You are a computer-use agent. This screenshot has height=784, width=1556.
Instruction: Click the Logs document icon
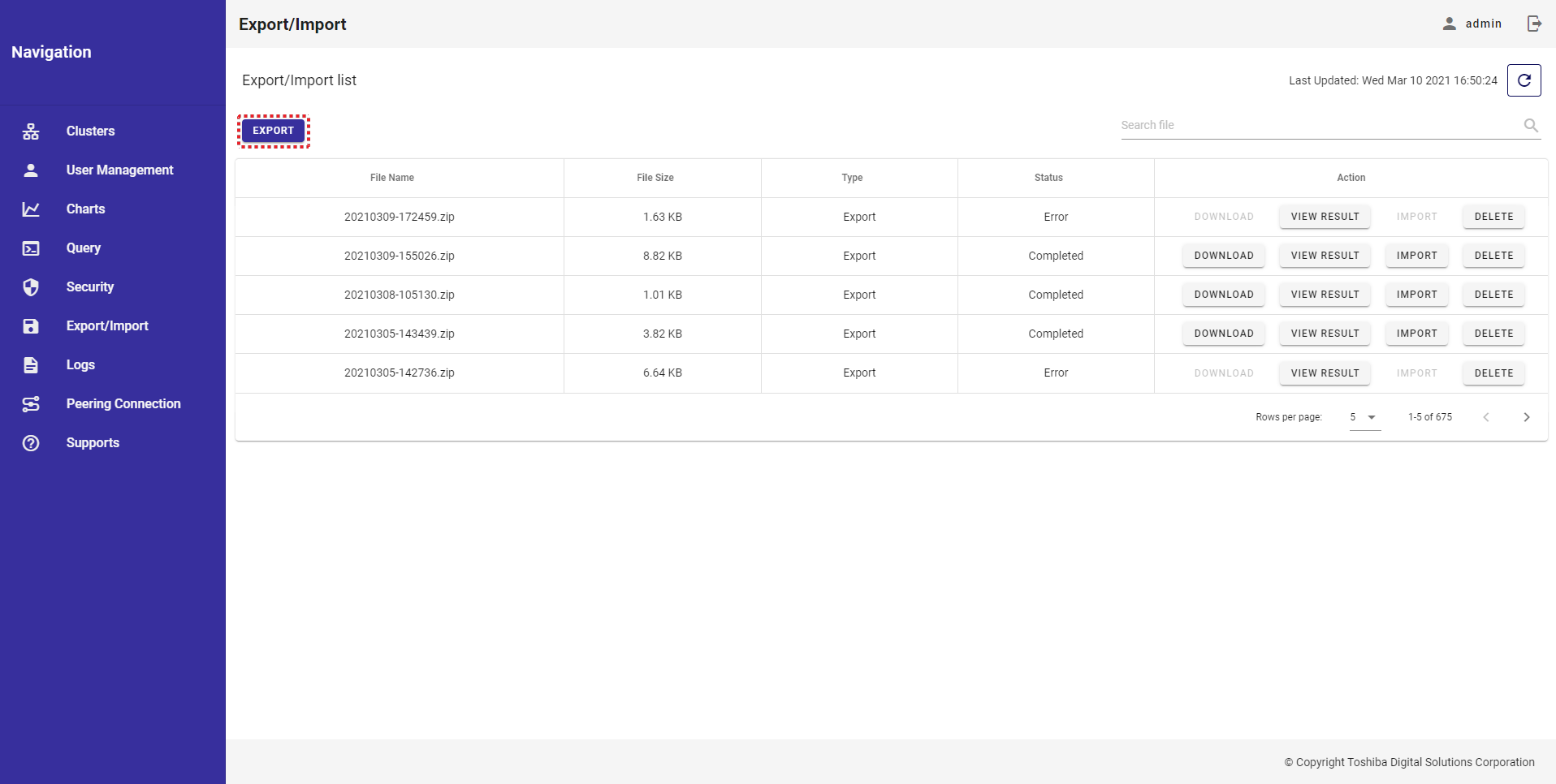click(31, 364)
